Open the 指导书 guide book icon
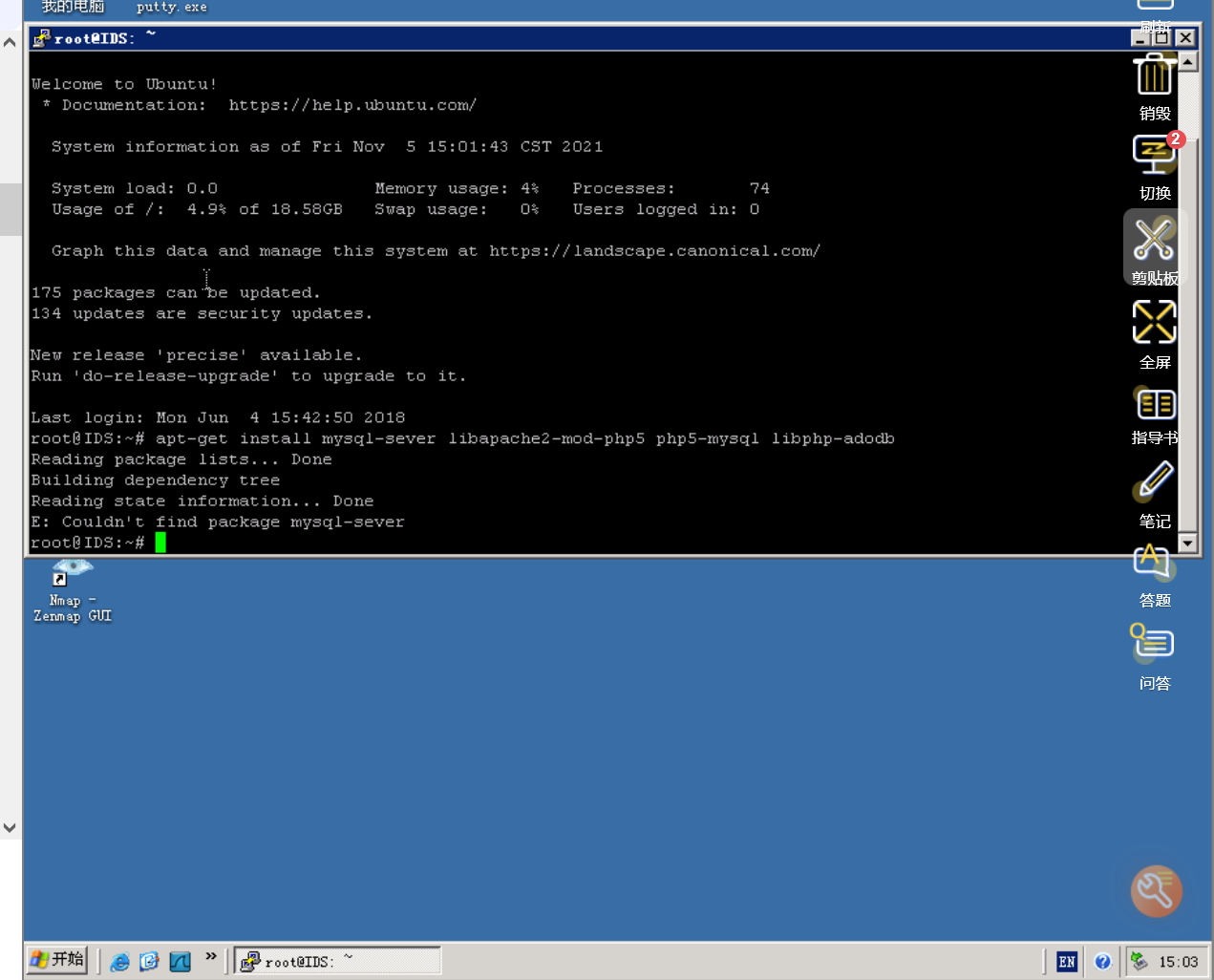This screenshot has width=1214, height=980. (1155, 405)
